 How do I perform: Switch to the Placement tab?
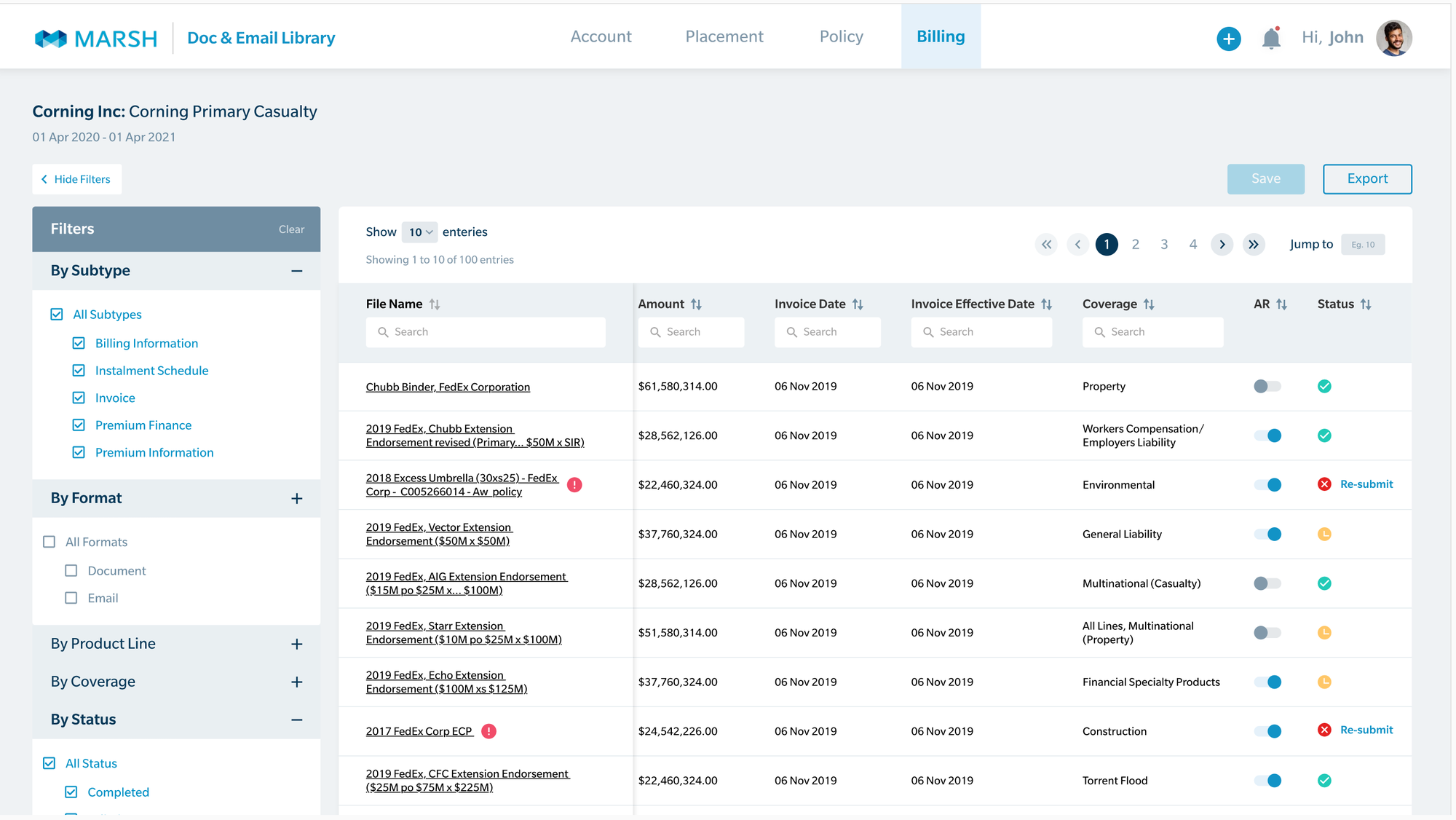click(x=724, y=36)
